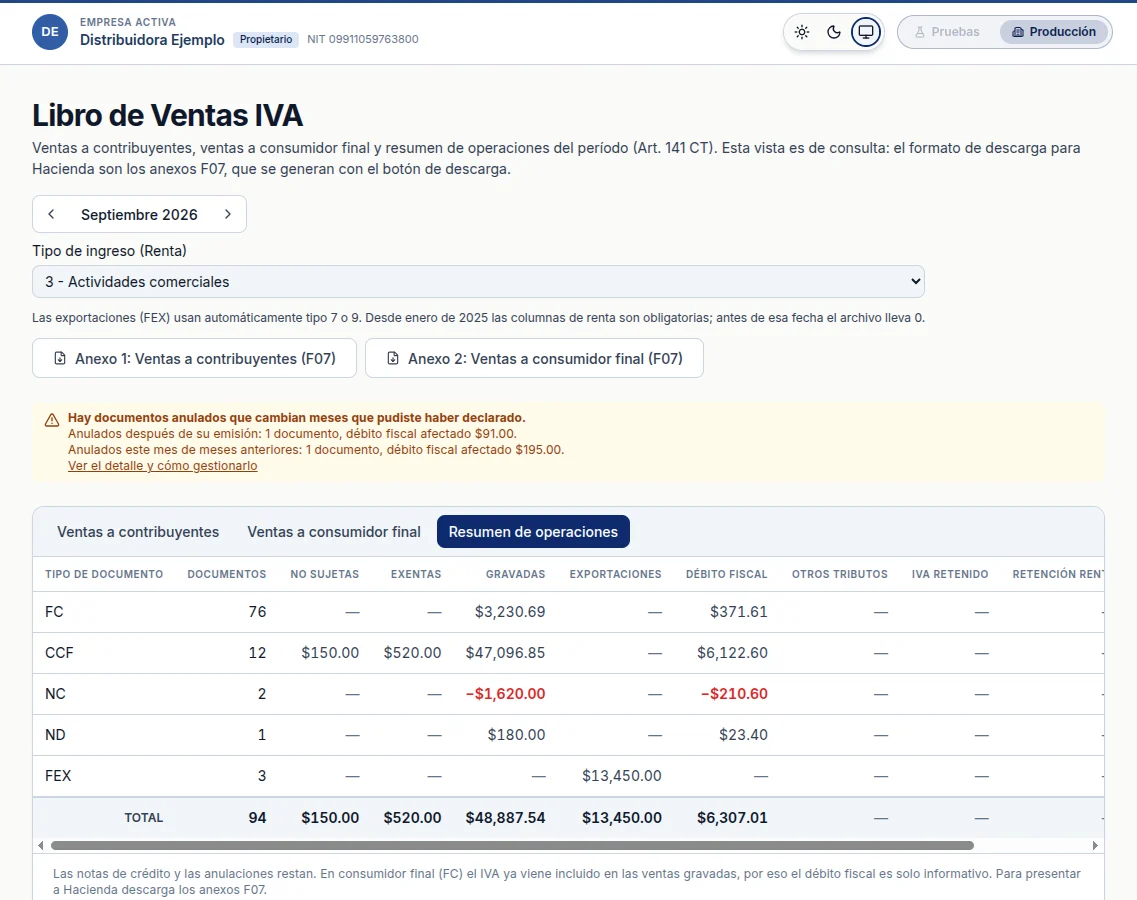Select Resumen de operaciones tab
Screen dimensions: 1137x900
tap(533, 532)
